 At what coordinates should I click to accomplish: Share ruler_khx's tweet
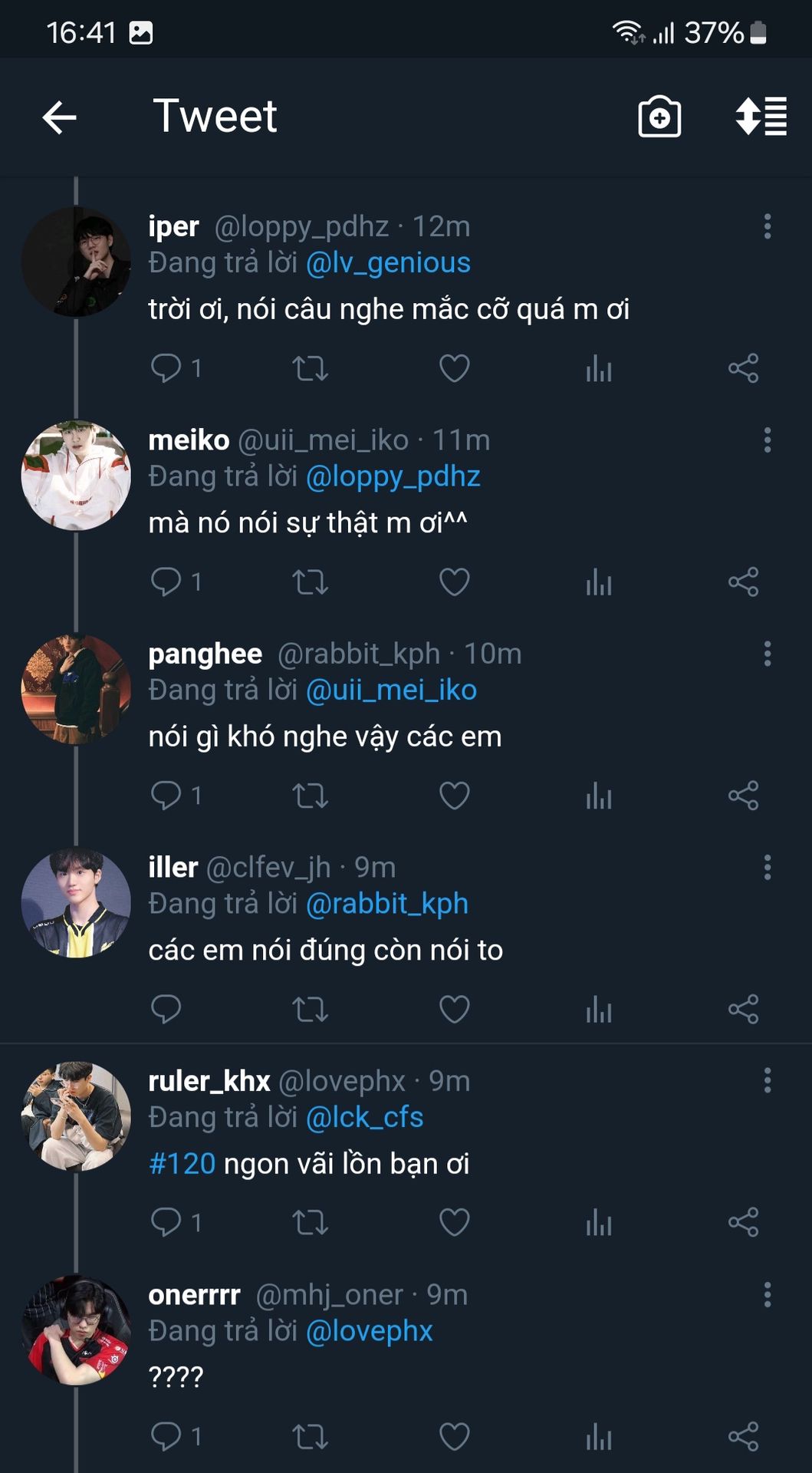coord(743,1222)
